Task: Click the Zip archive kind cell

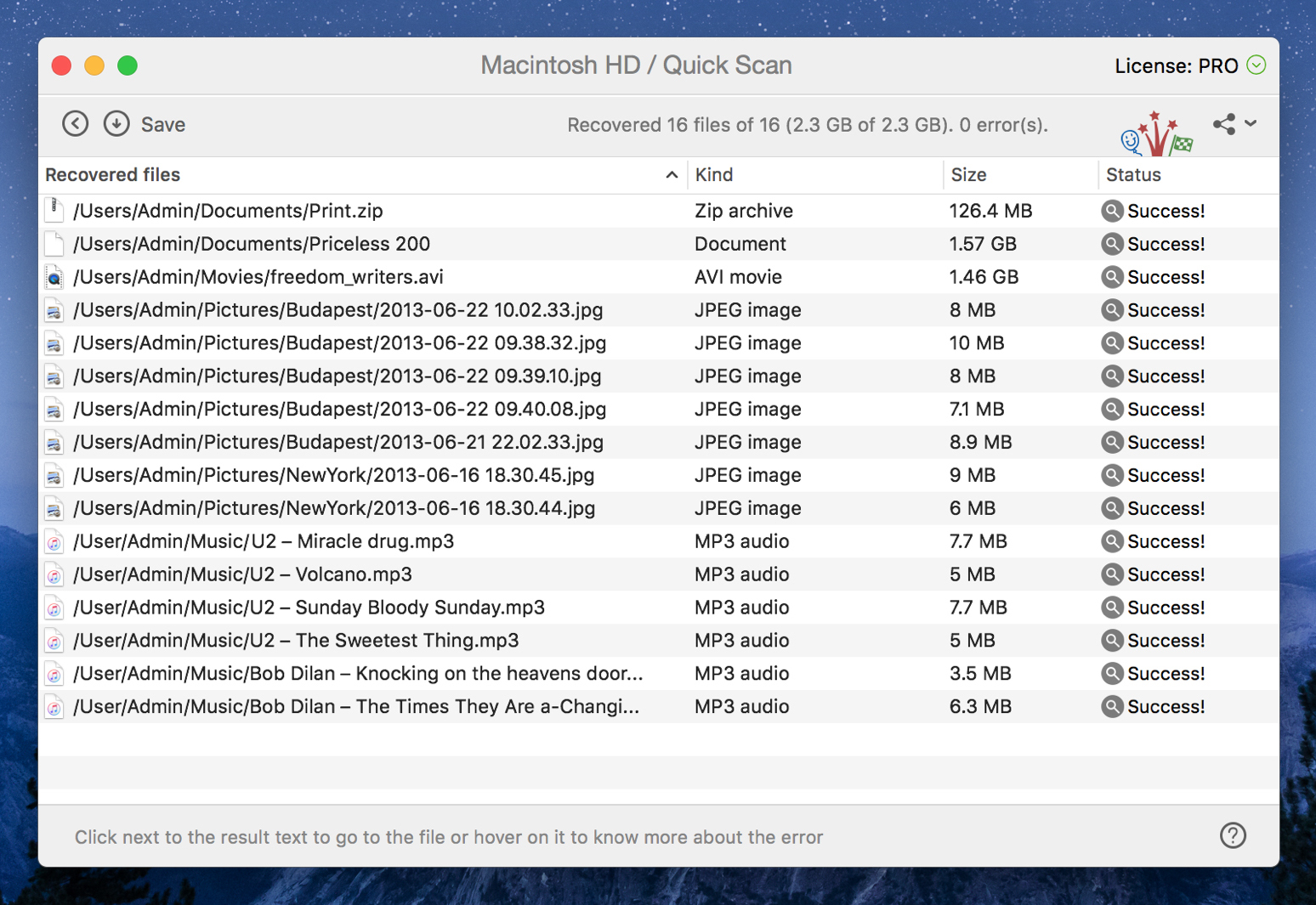Action: tap(744, 211)
